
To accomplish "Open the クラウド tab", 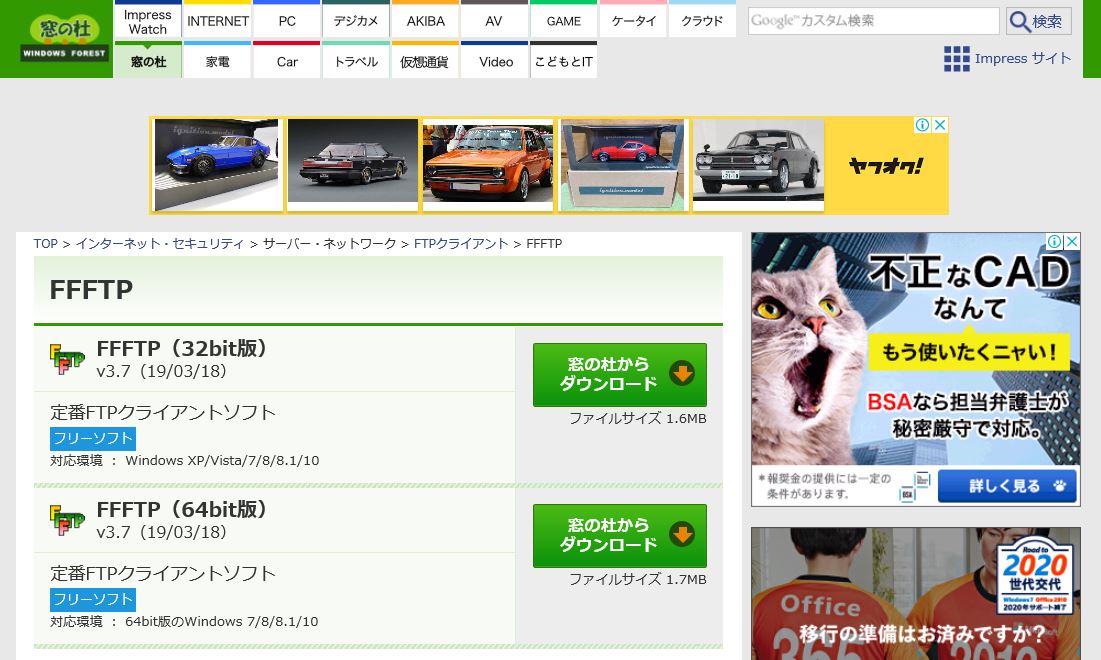I will [x=702, y=21].
